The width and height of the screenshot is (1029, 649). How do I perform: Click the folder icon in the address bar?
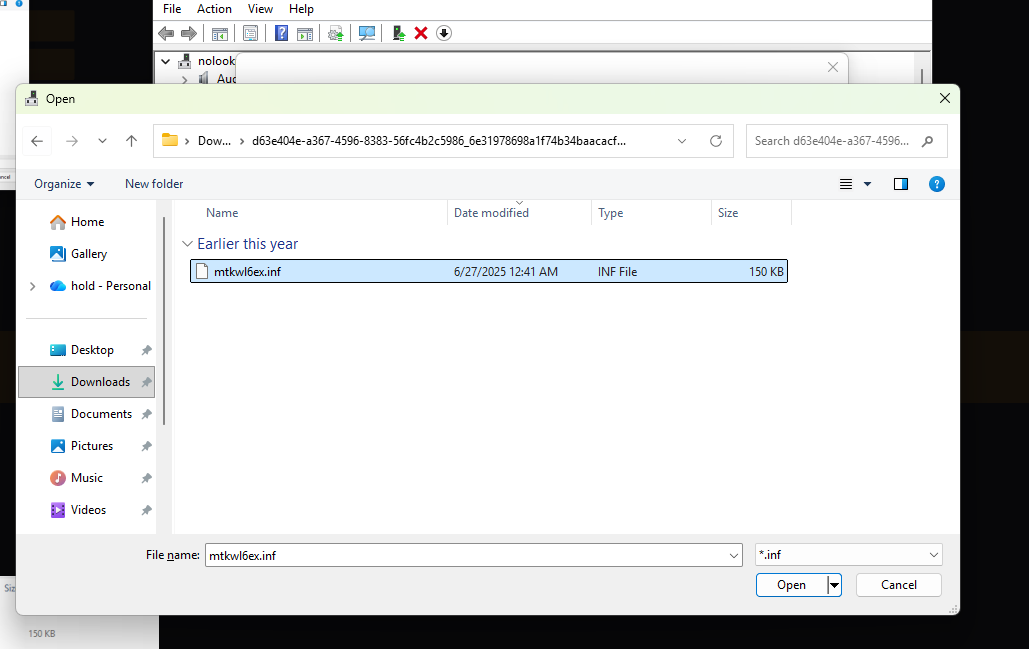(x=170, y=140)
